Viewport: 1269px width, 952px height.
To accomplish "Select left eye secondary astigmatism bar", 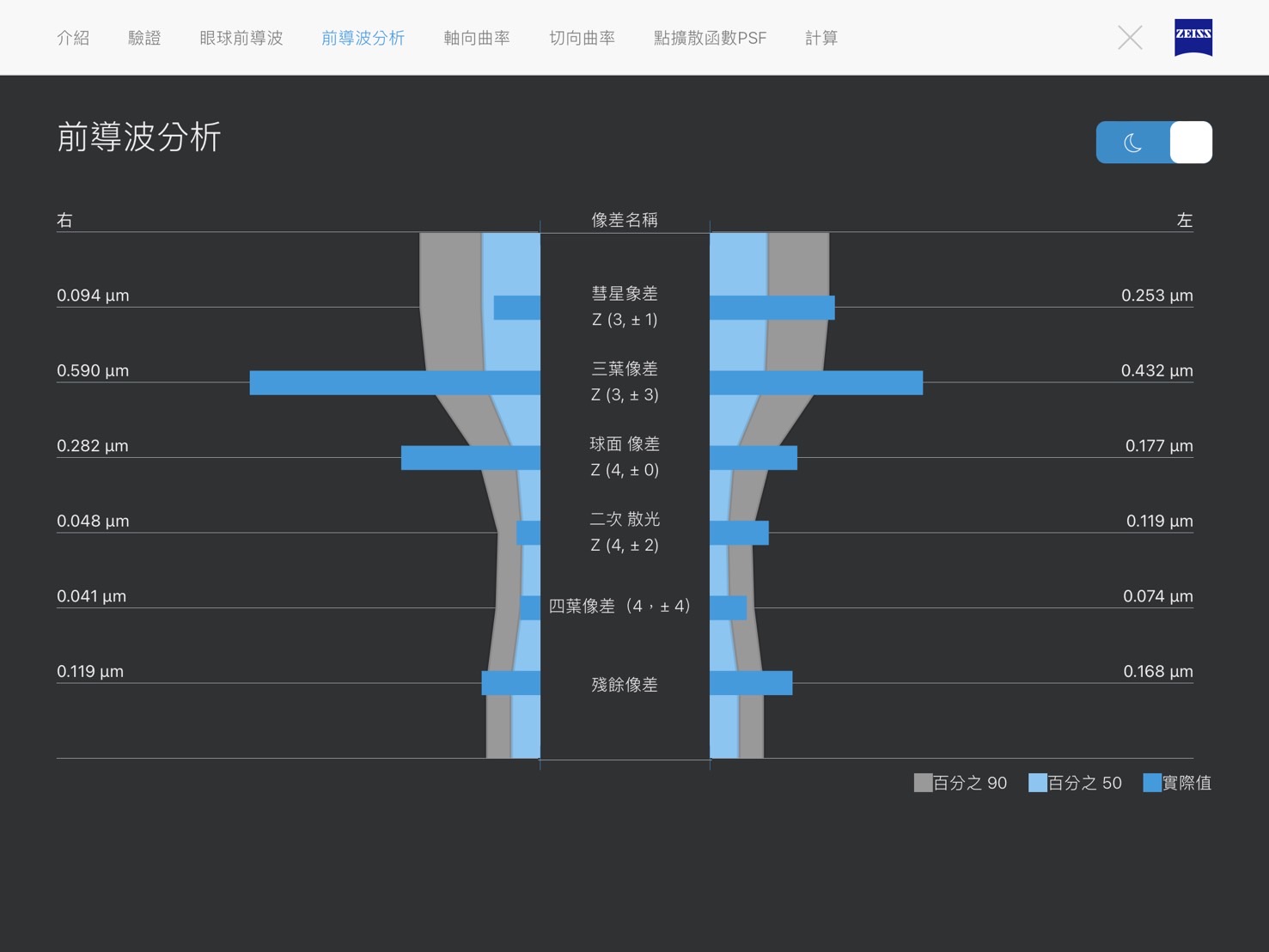I will (x=740, y=533).
